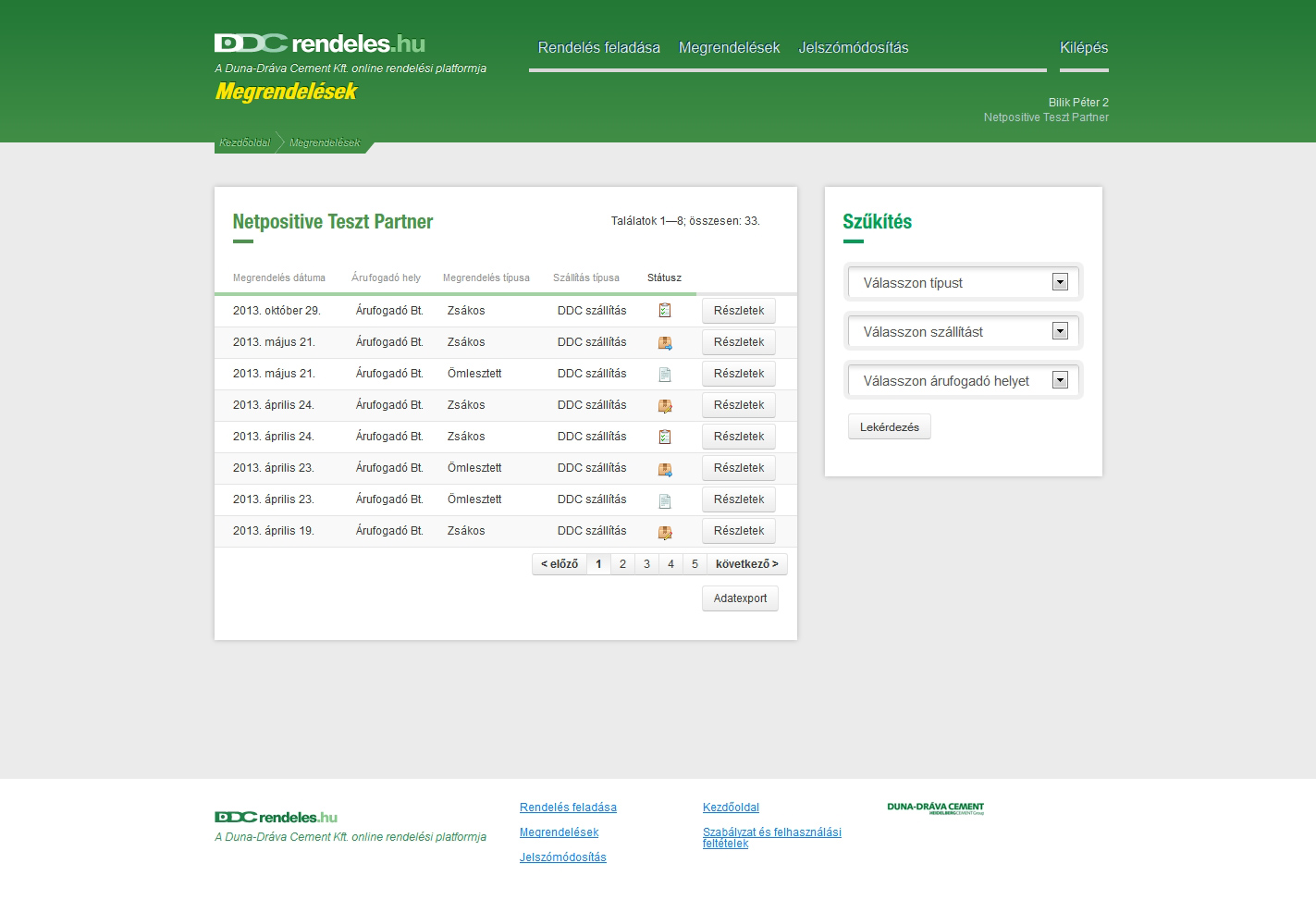The image size is (1316, 900).
Task: Sort by Megrendelés típusa column header
Action: [x=486, y=277]
